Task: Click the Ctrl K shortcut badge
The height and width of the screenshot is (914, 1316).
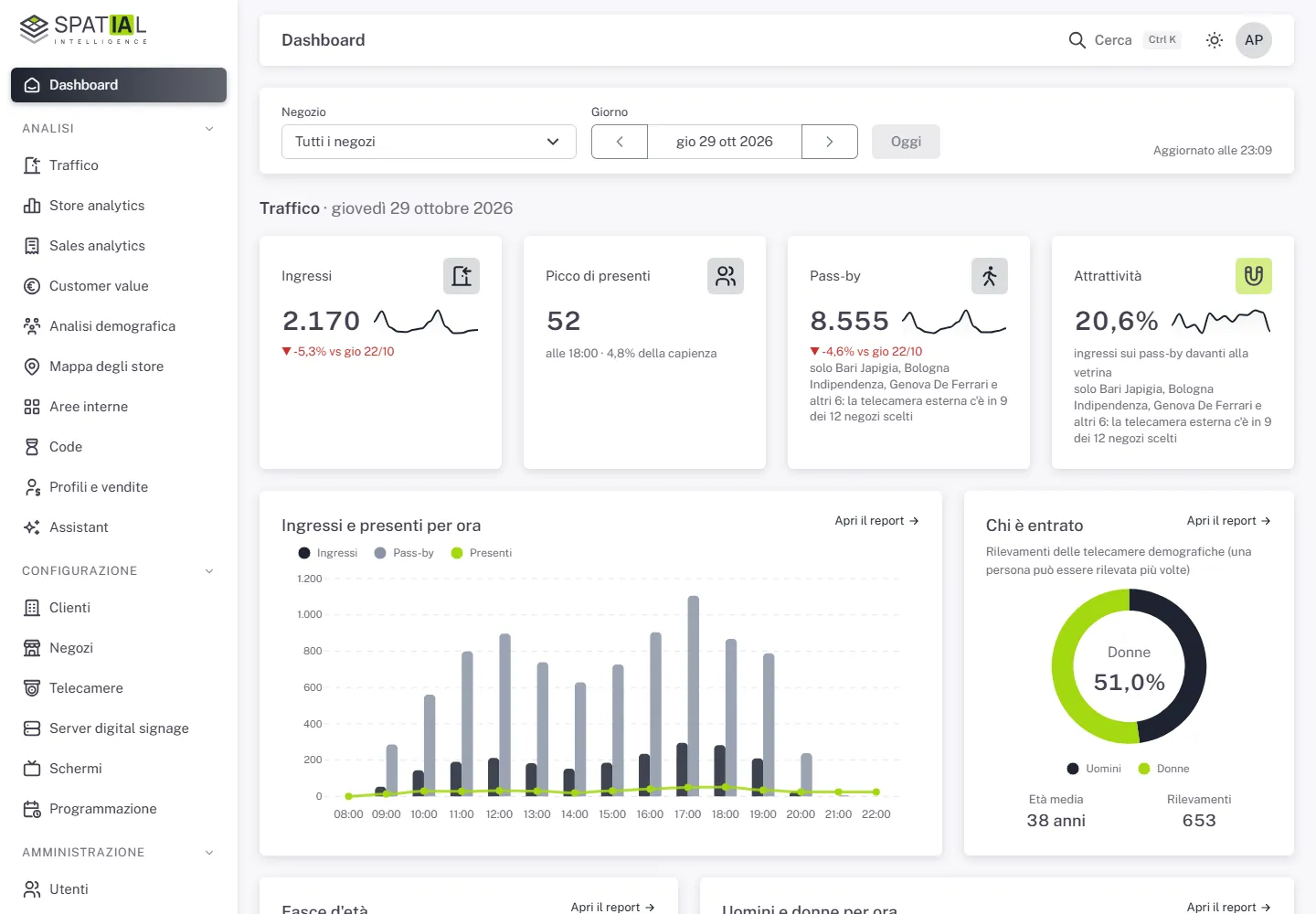Action: tap(1162, 40)
